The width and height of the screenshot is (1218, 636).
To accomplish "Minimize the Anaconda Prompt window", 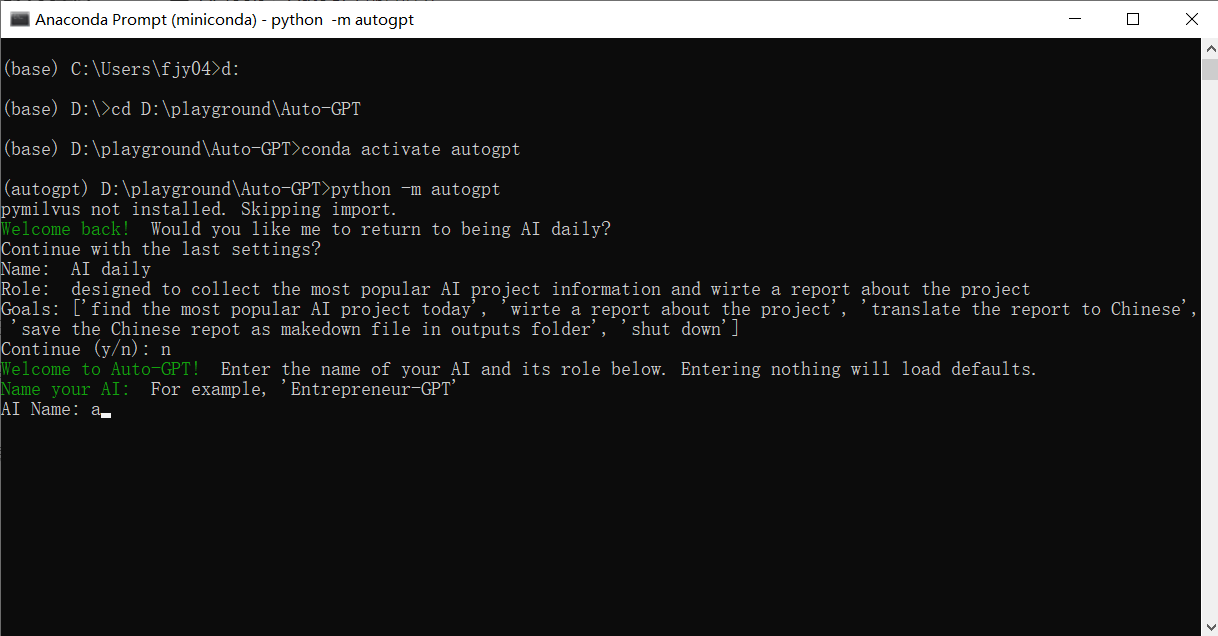I will pos(1075,19).
